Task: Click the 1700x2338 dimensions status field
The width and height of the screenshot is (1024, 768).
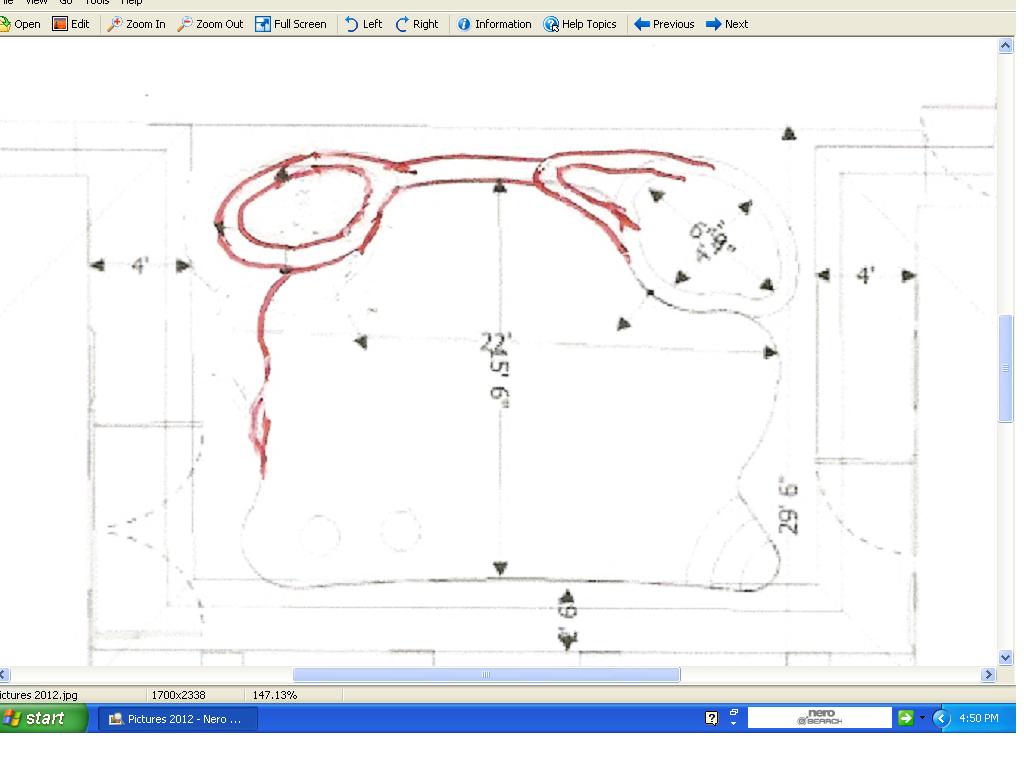Action: click(178, 695)
